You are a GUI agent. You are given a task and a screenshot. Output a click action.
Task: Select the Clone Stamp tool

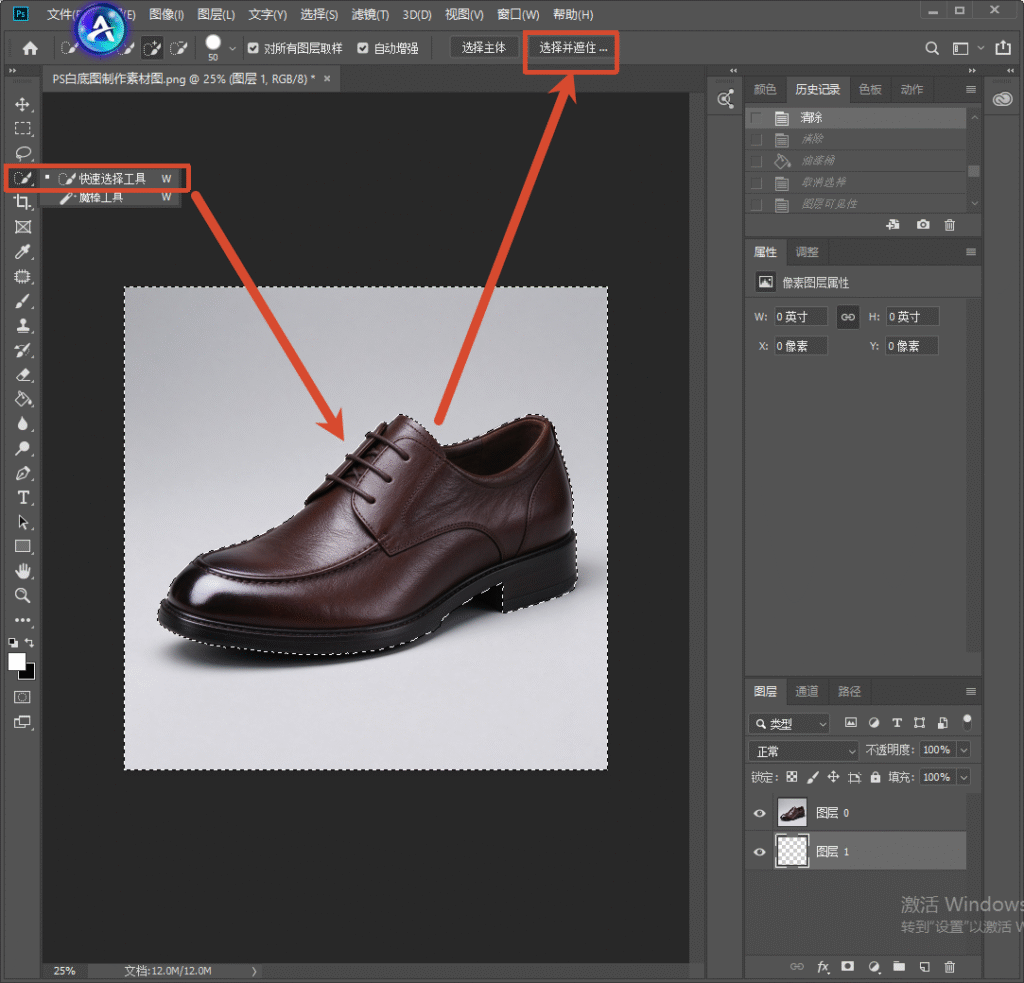23,325
